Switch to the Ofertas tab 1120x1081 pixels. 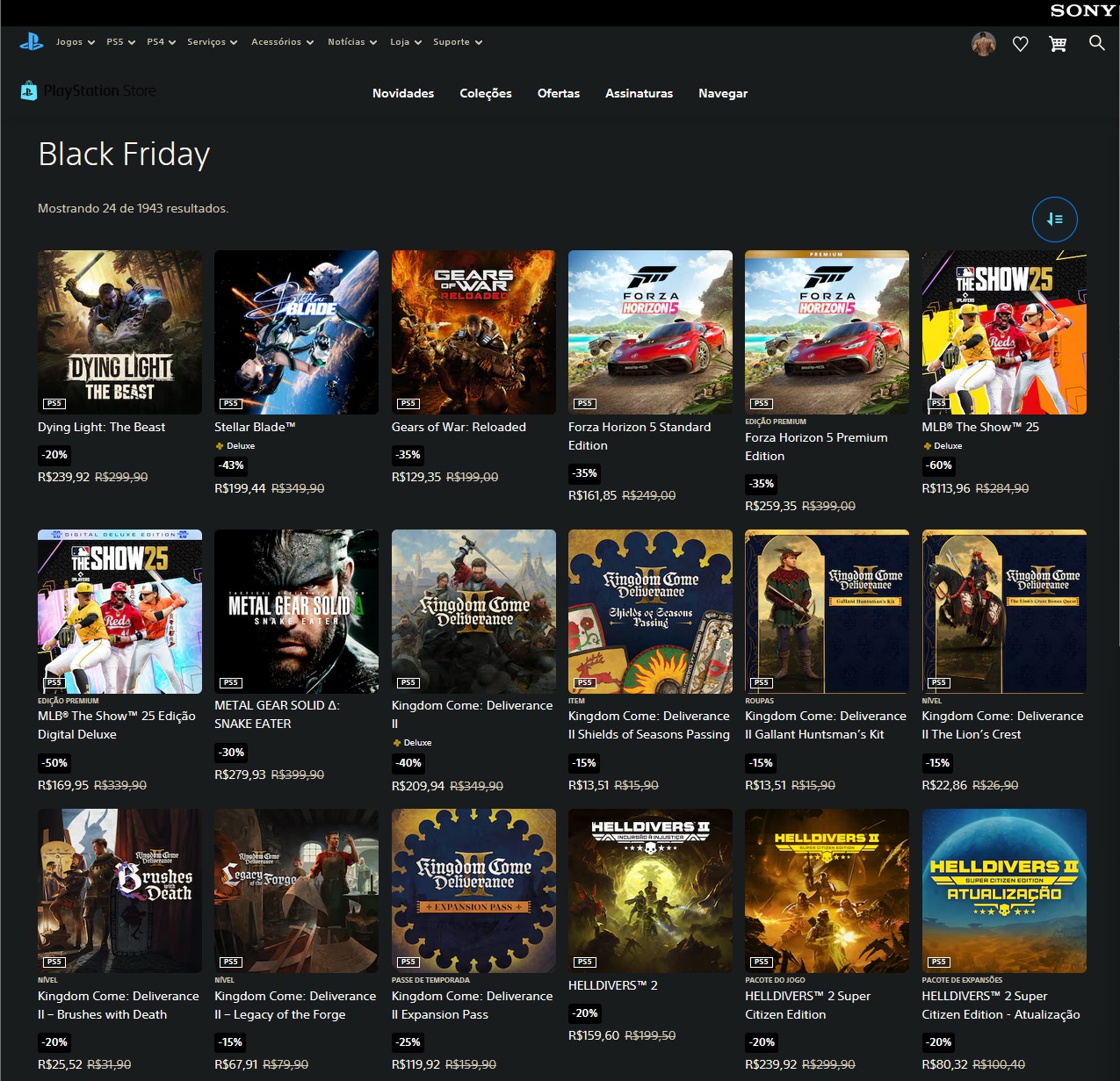[x=559, y=93]
